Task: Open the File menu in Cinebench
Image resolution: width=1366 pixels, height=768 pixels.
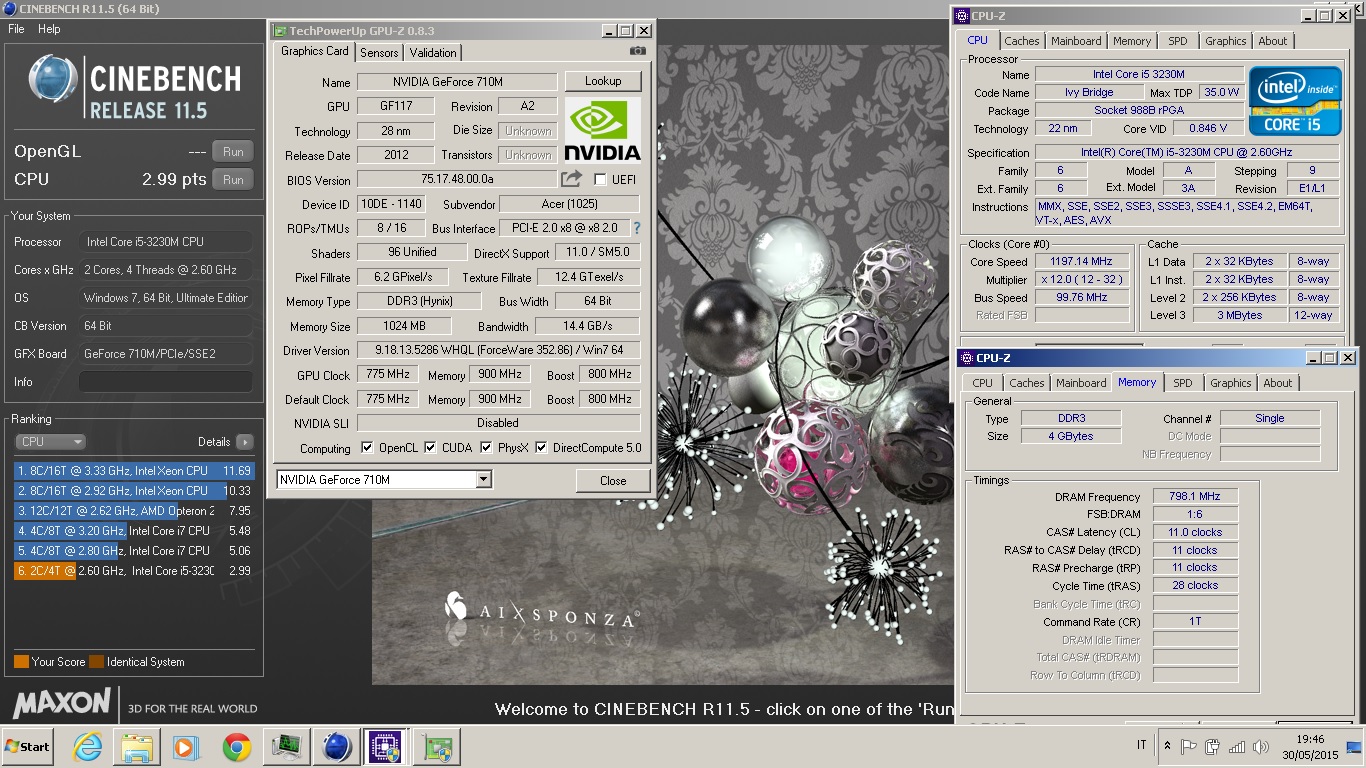Action: click(16, 29)
